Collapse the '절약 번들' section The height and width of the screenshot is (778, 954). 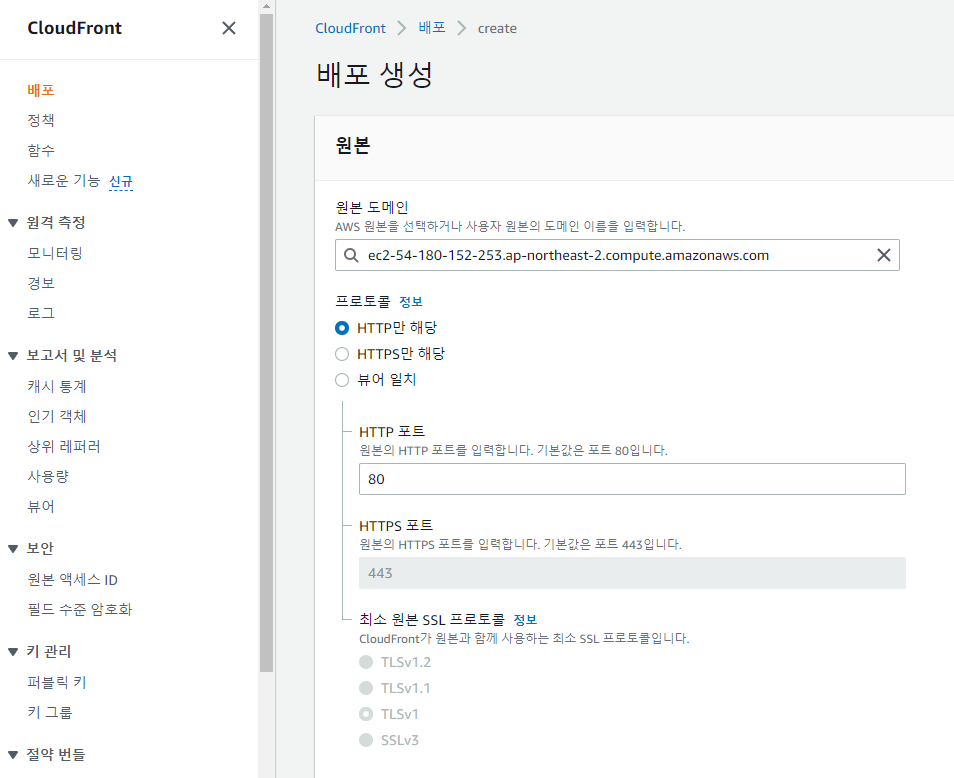[13, 755]
